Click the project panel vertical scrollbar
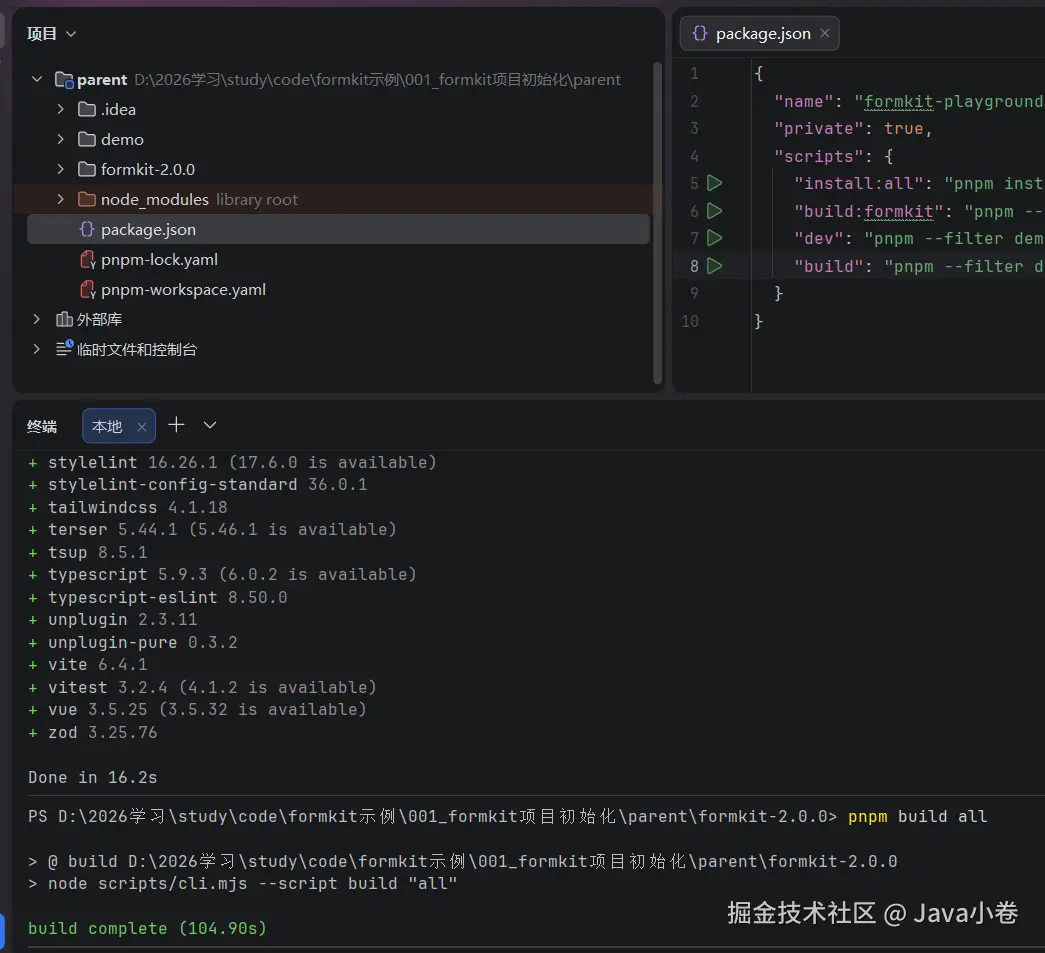This screenshot has width=1045, height=953. coord(657,220)
